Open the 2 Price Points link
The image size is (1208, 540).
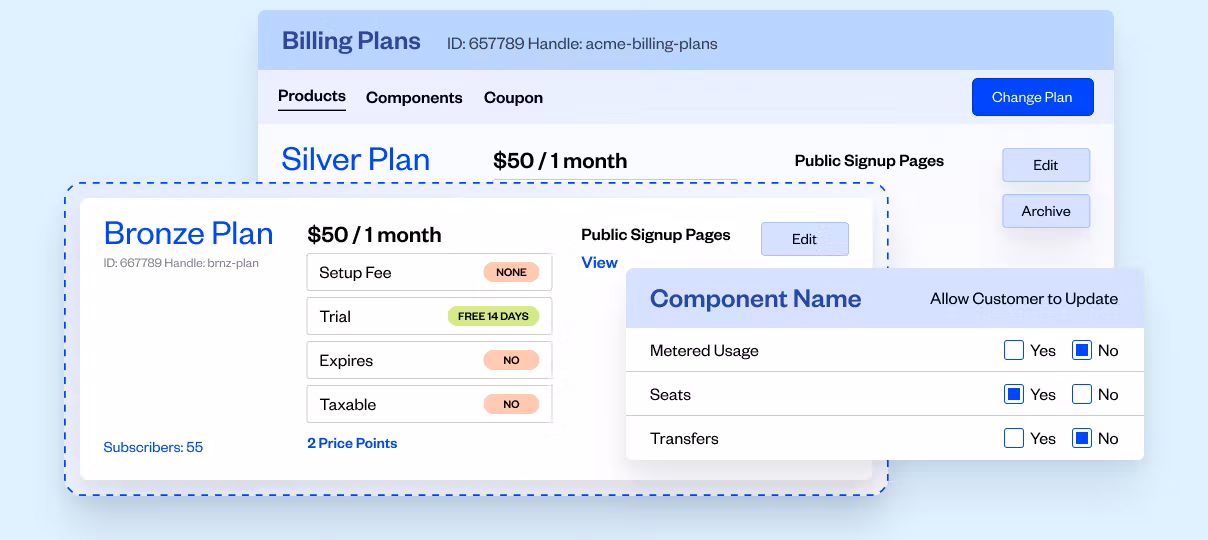tap(352, 443)
